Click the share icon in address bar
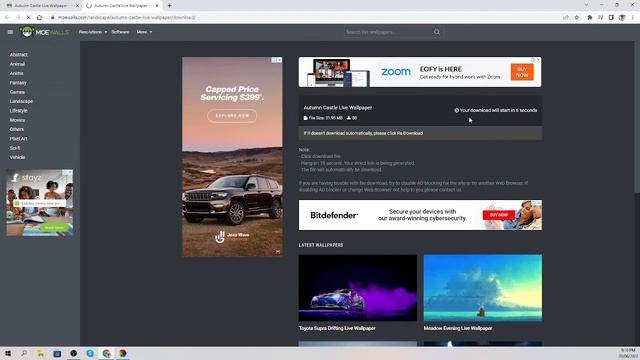 click(566, 18)
